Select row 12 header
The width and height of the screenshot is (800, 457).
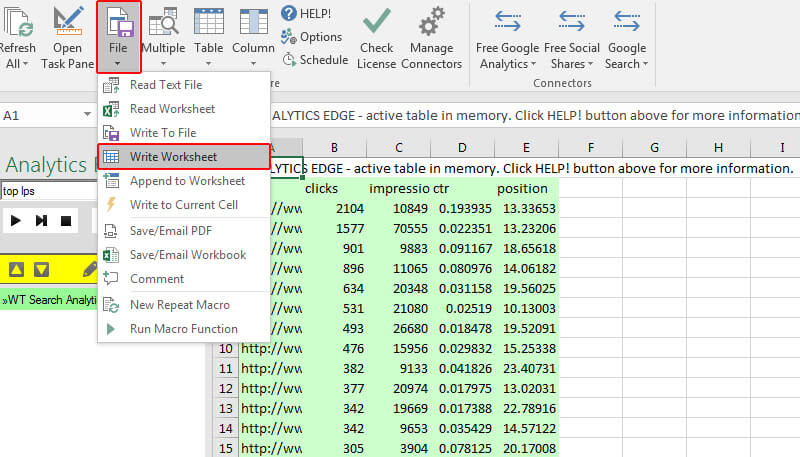(x=226, y=389)
